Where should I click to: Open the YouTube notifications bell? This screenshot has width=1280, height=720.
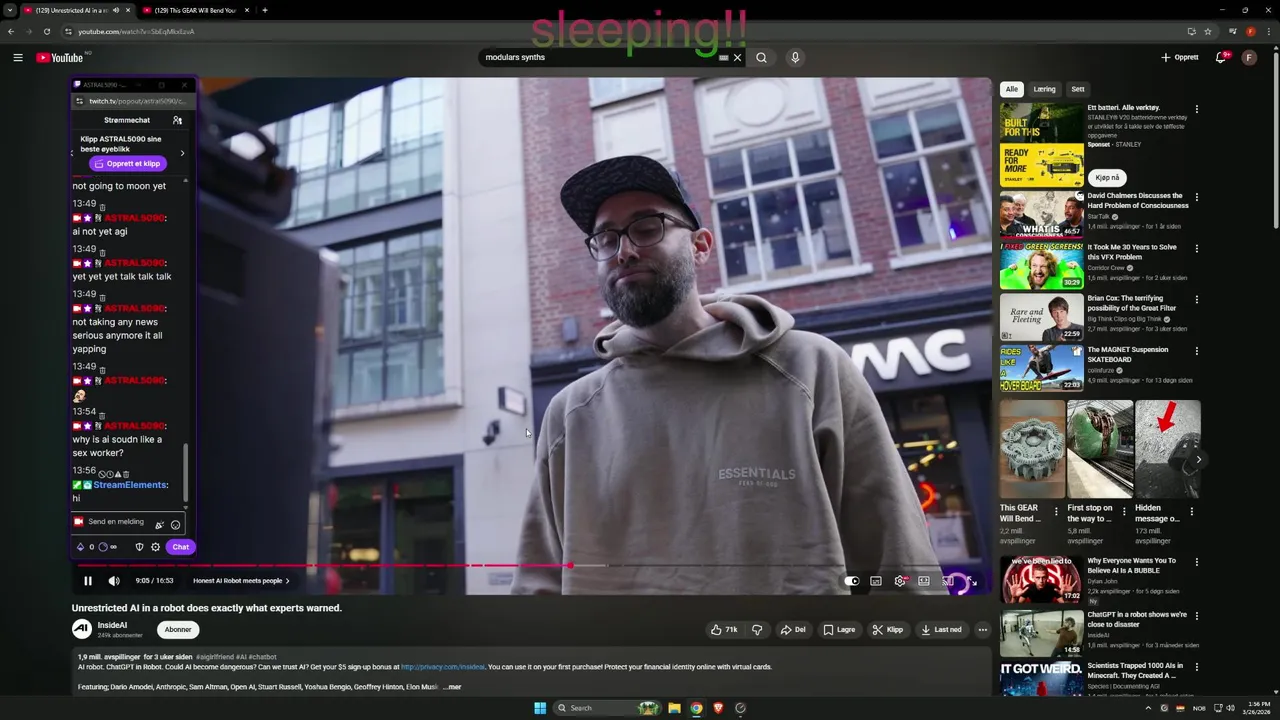tap(1221, 57)
